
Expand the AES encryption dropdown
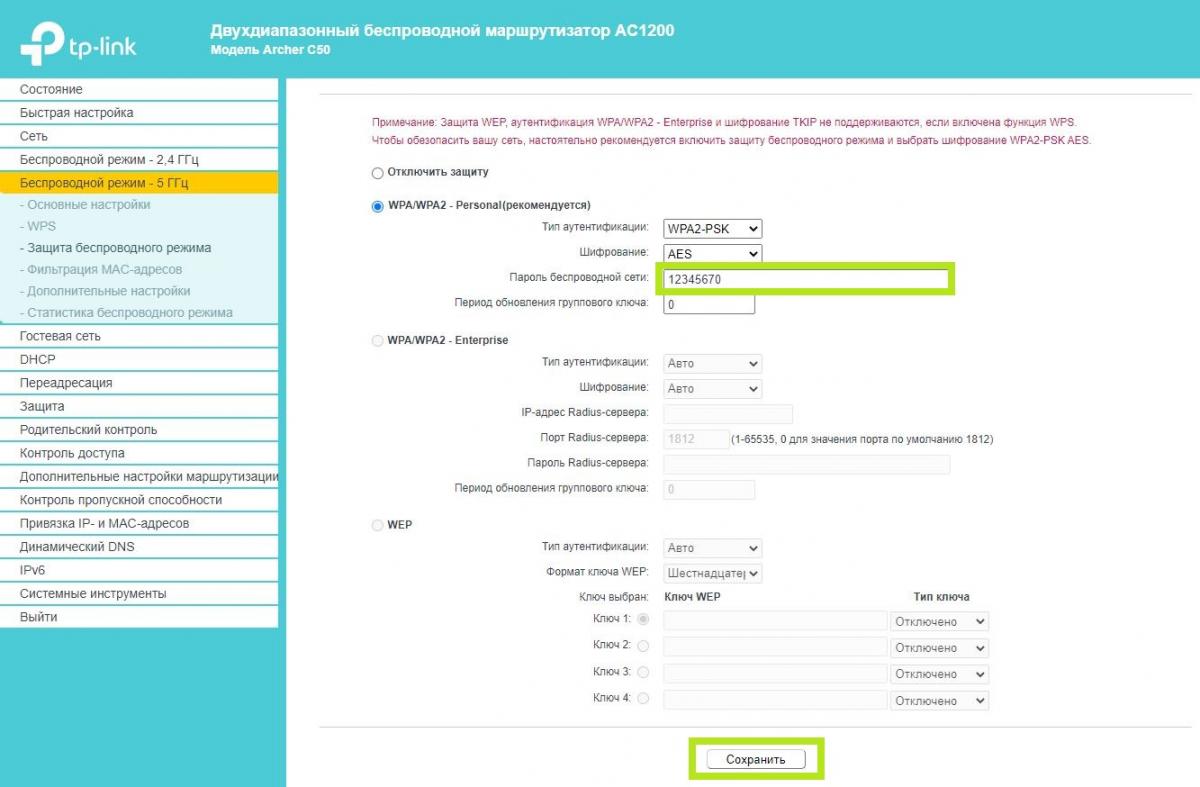pos(712,254)
